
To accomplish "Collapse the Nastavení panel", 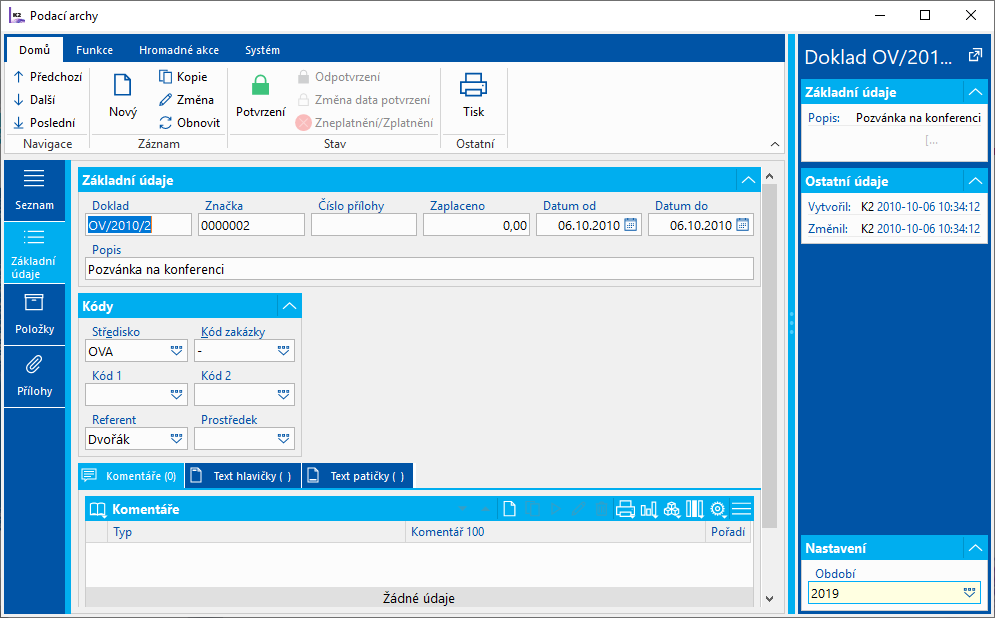I will pos(975,548).
